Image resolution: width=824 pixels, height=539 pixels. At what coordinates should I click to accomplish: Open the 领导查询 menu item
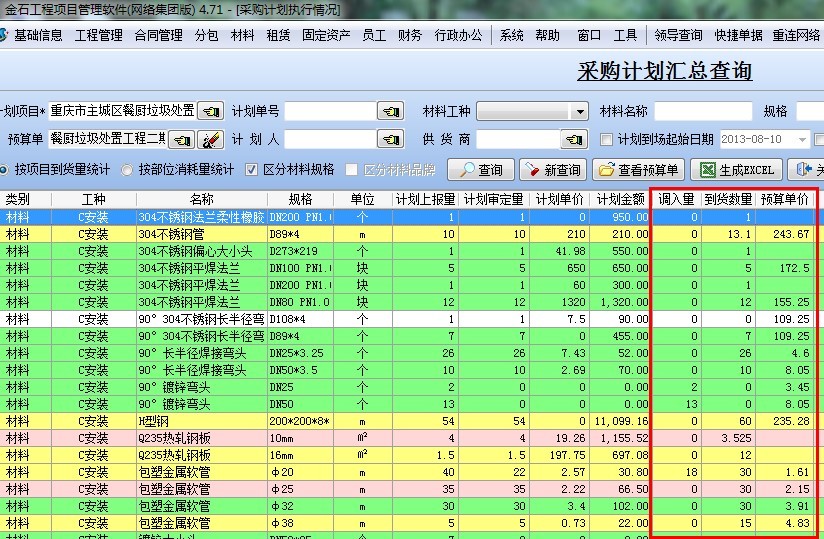pyautogui.click(x=679, y=35)
